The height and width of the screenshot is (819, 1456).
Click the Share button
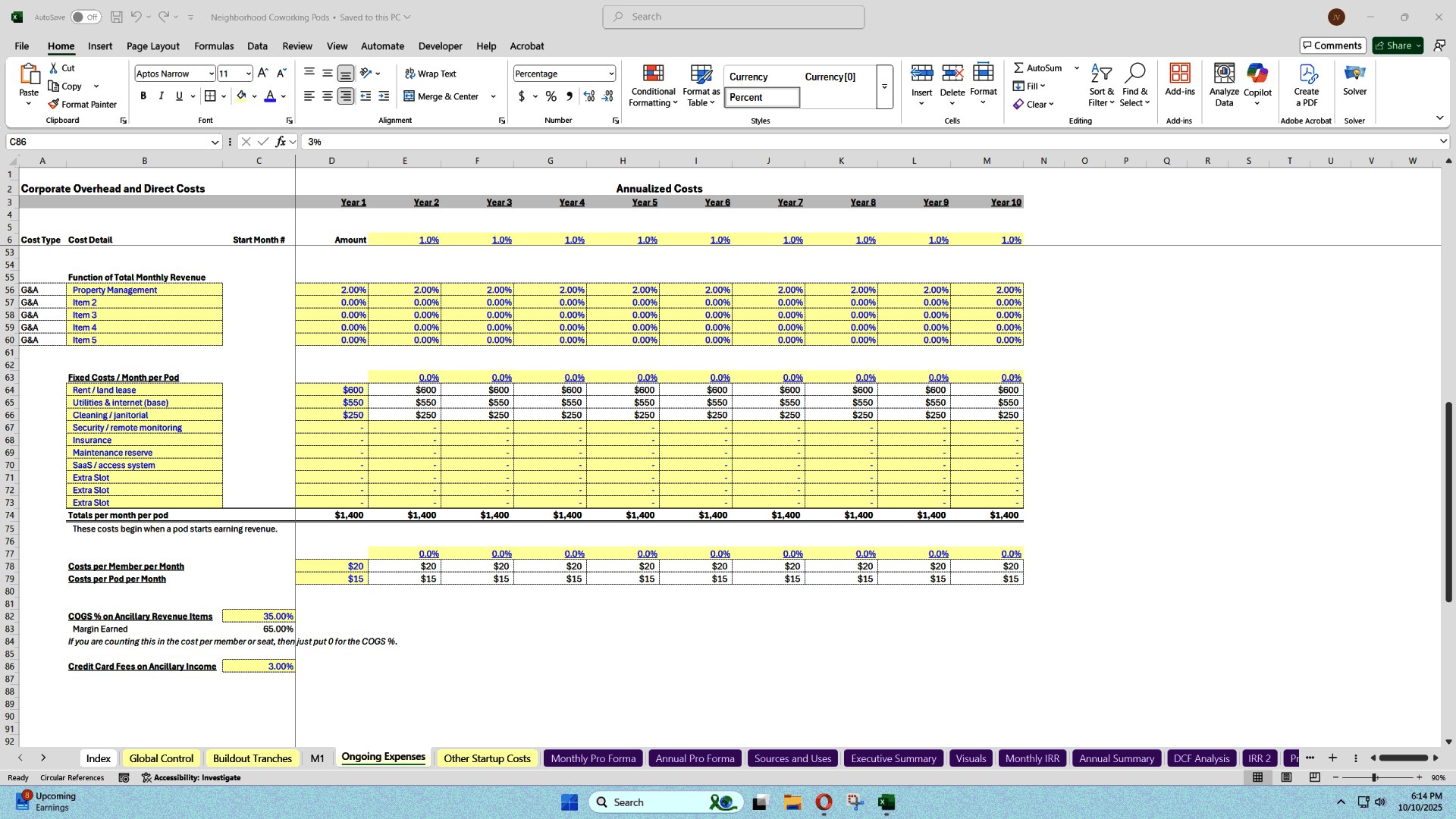point(1398,45)
